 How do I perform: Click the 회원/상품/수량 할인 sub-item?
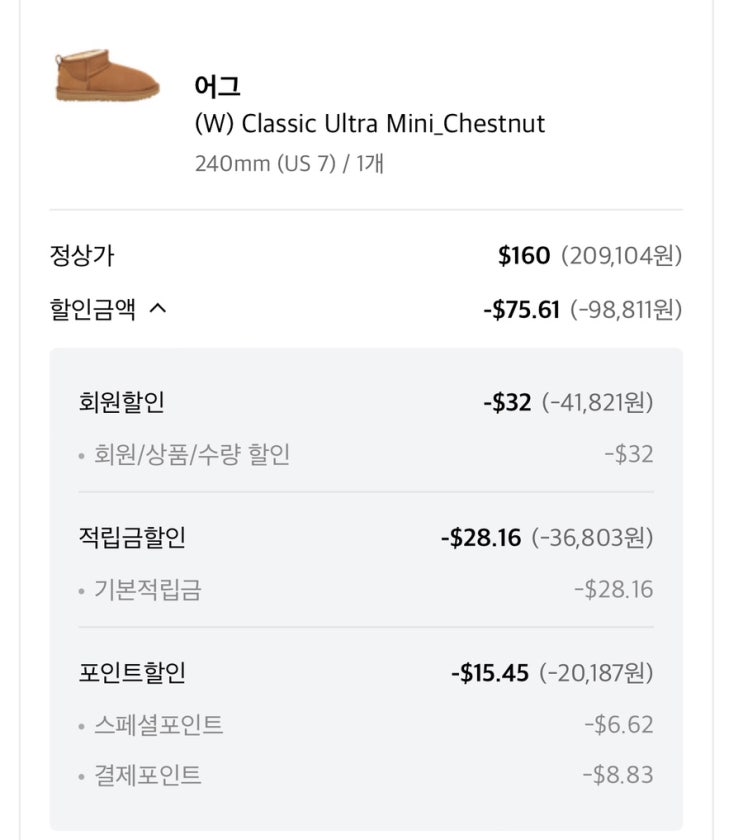191,455
